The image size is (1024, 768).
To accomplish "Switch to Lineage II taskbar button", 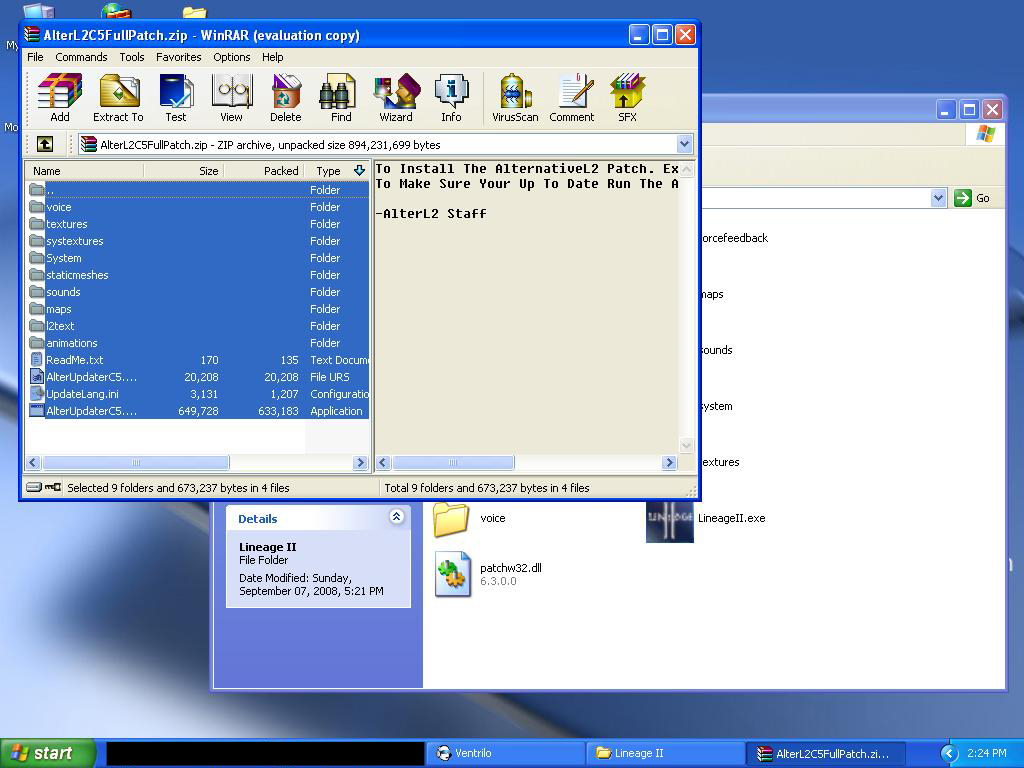I will (665, 753).
